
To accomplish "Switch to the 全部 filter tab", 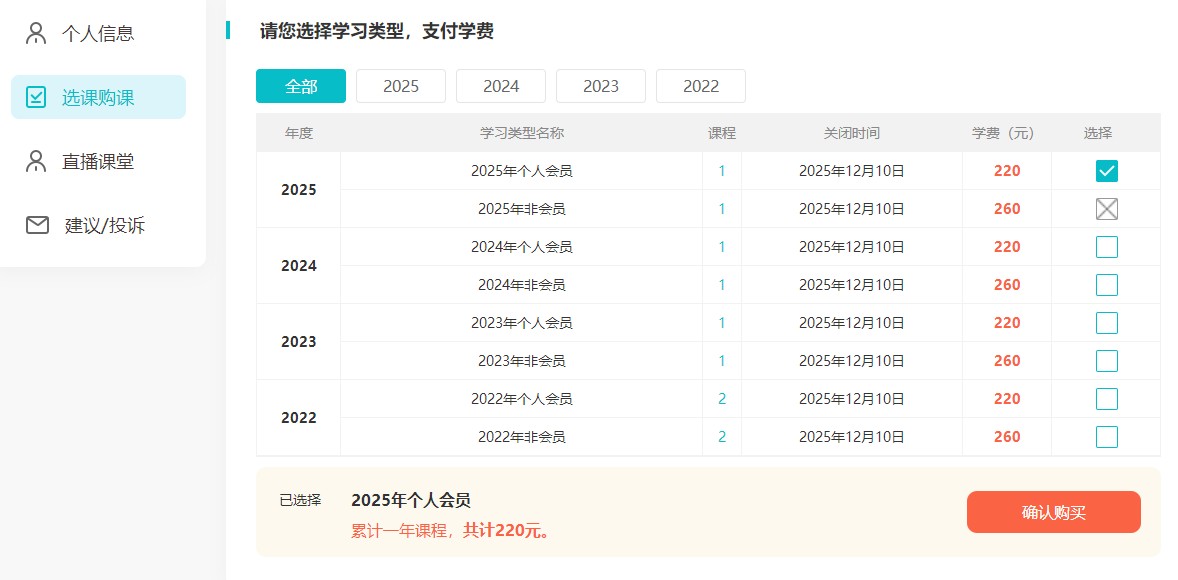I will pos(301,86).
